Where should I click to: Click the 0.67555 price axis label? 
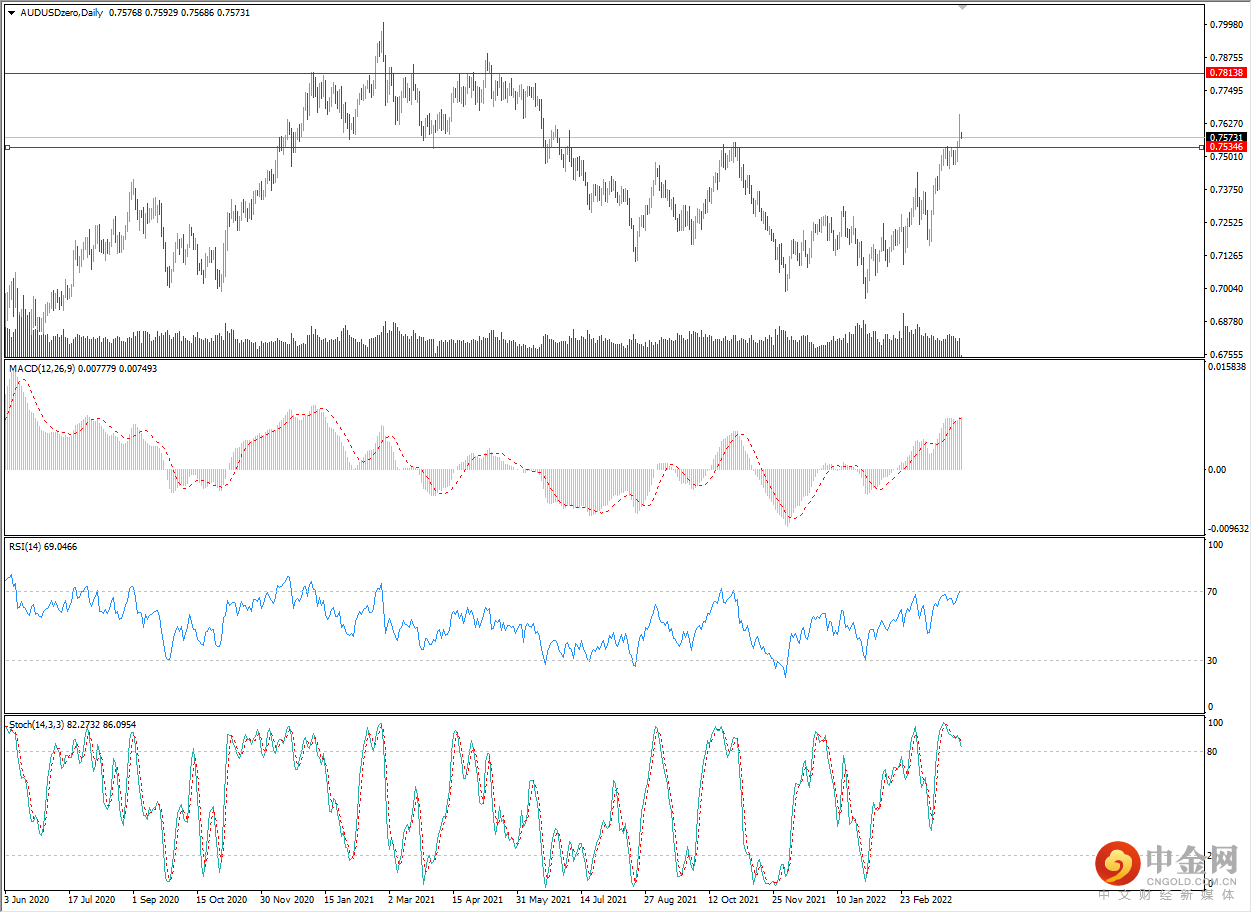(1226, 354)
